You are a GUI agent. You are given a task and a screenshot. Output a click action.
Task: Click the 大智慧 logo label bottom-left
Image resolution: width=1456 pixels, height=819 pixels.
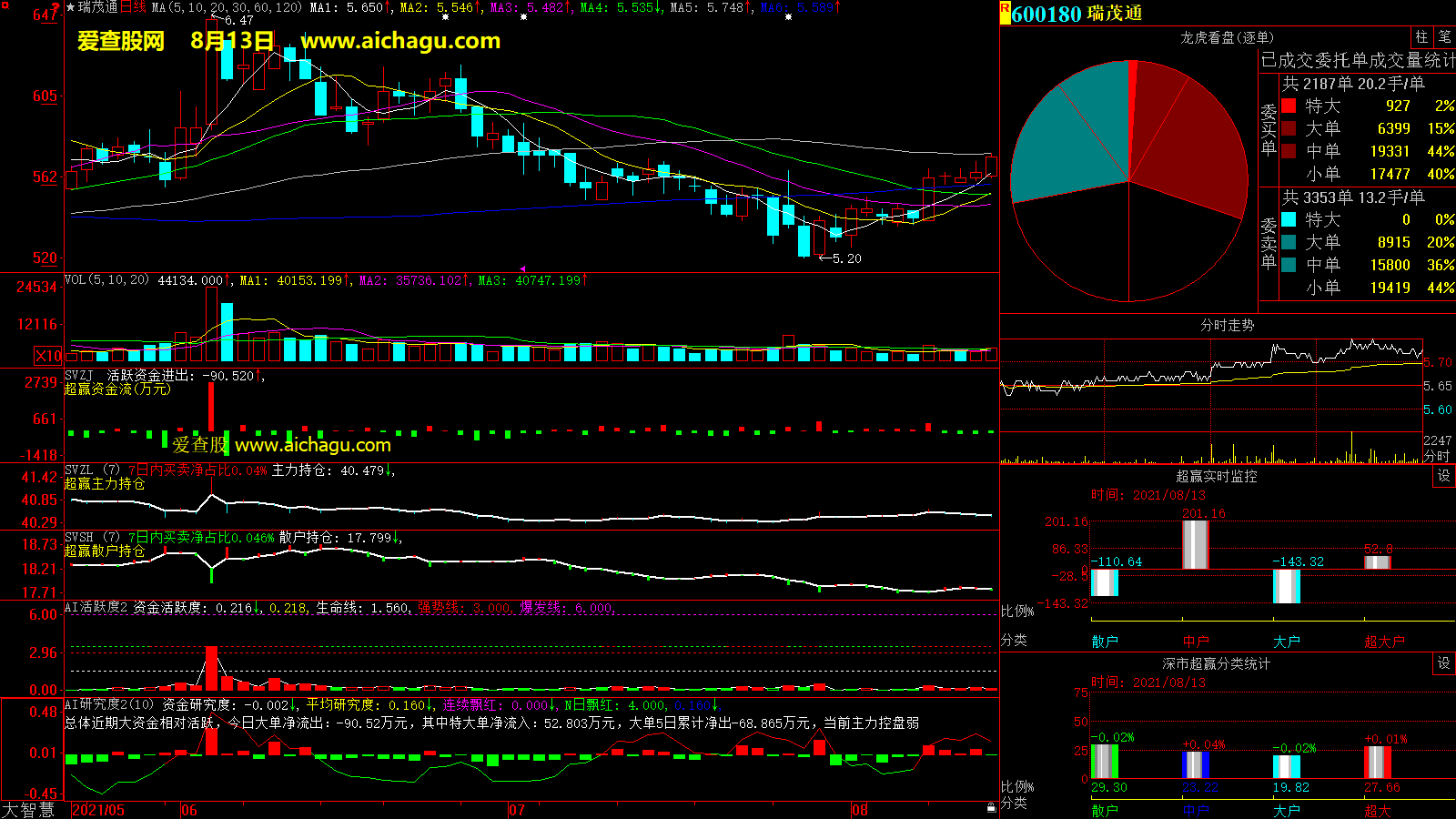29,810
